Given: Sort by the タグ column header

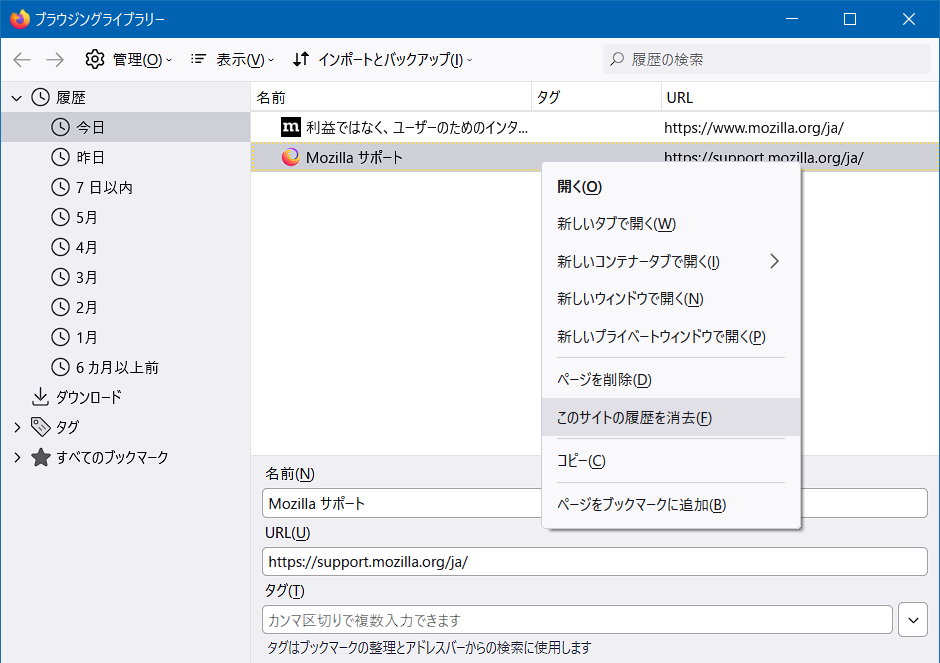Looking at the screenshot, I should (x=596, y=97).
